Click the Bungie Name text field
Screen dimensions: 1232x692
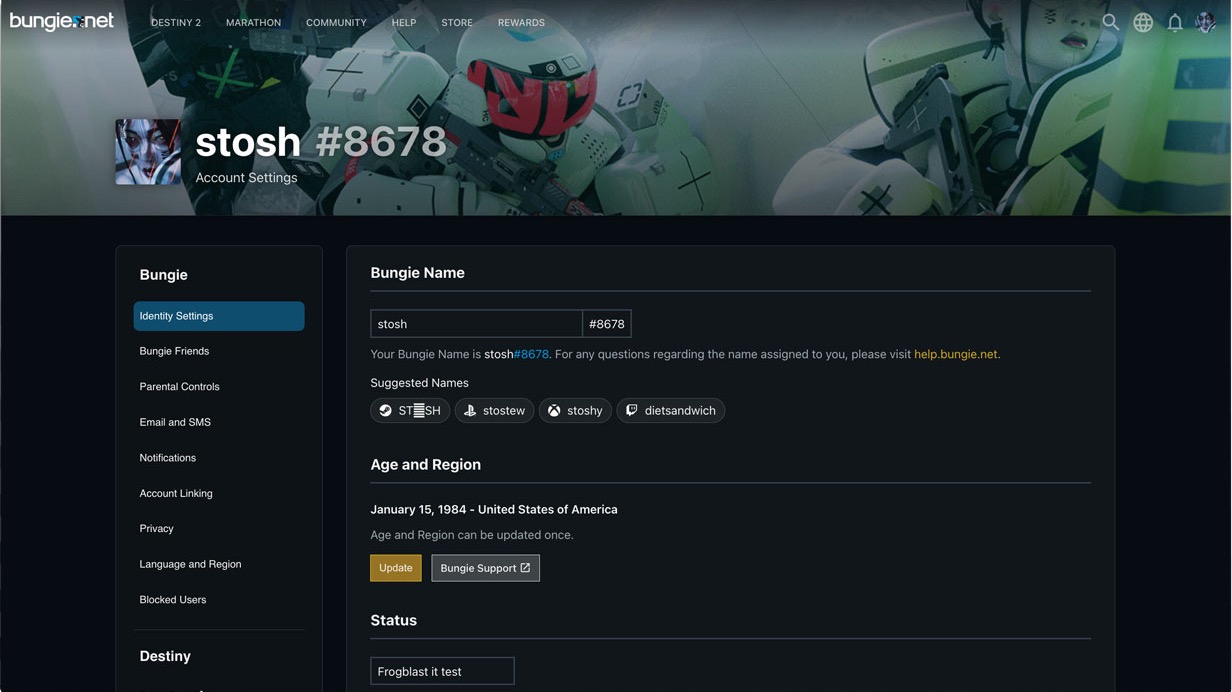click(476, 324)
